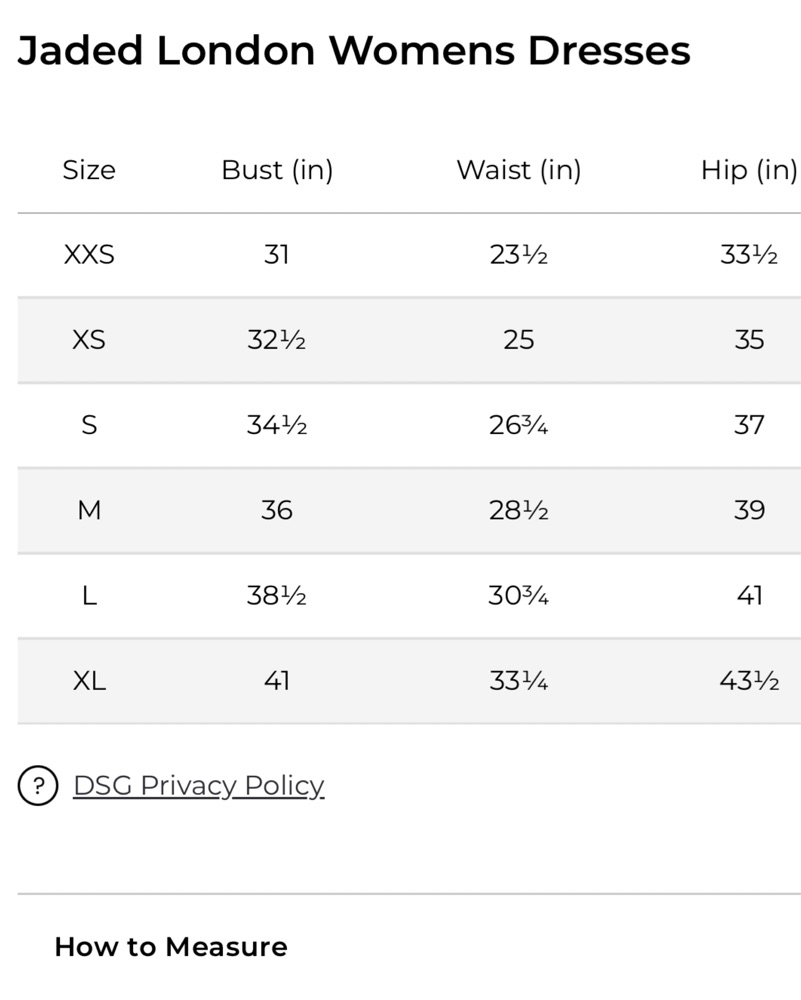Viewport: 801px width, 1000px height.
Task: Select the M size row label
Action: (x=89, y=510)
